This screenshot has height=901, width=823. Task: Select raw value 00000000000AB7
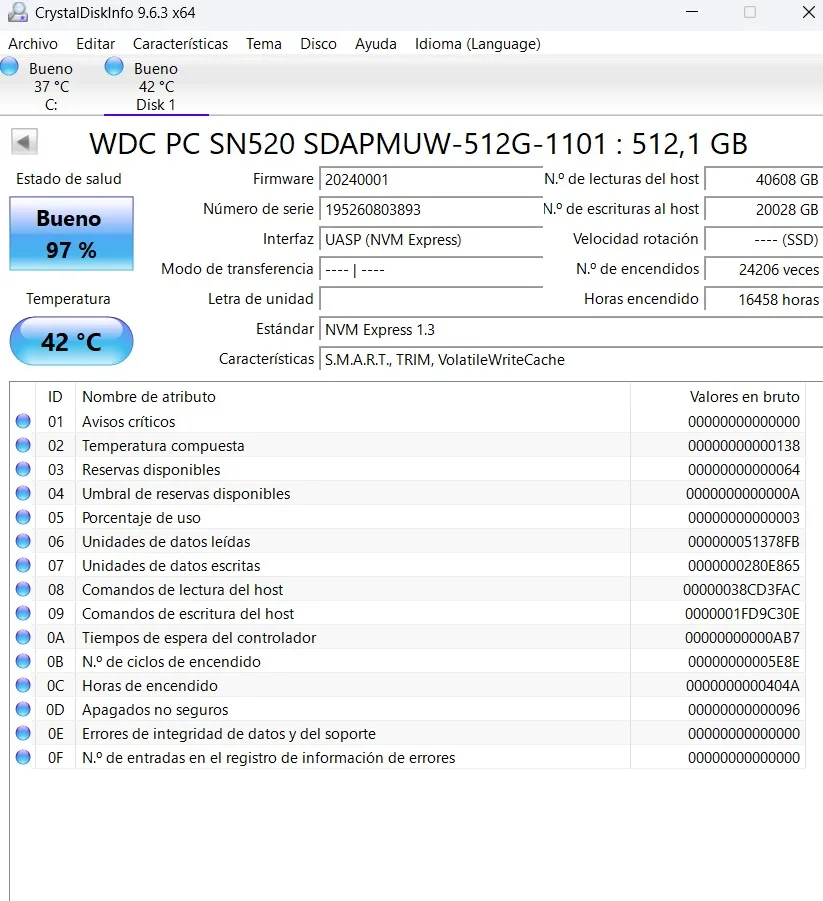click(742, 638)
